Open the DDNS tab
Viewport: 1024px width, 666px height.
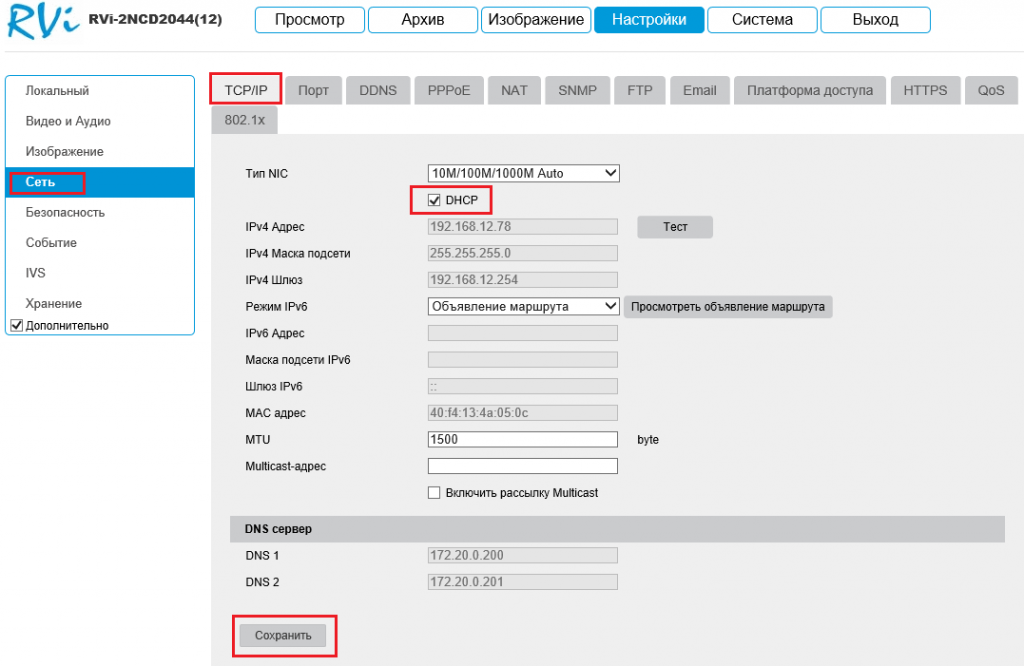point(378,90)
